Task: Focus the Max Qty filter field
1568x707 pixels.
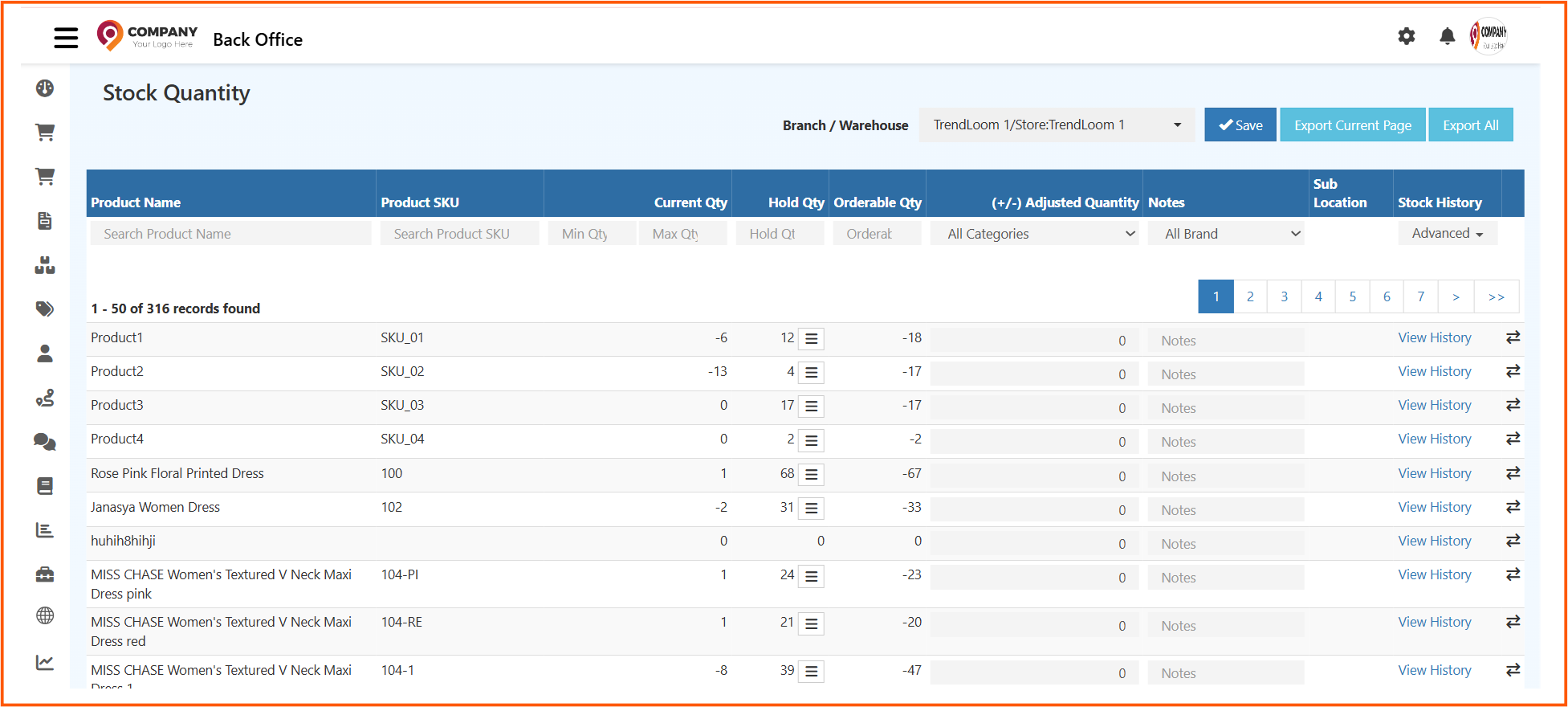Action: click(683, 234)
